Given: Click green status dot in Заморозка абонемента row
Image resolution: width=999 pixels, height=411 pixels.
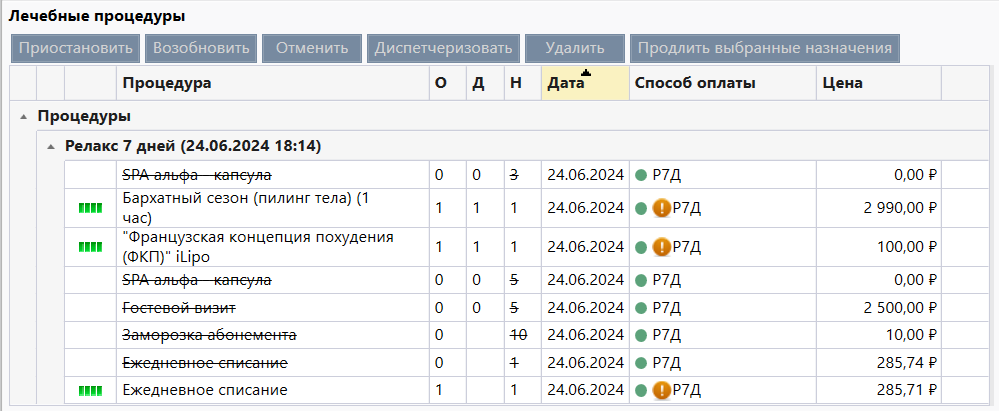Looking at the screenshot, I should 640,335.
